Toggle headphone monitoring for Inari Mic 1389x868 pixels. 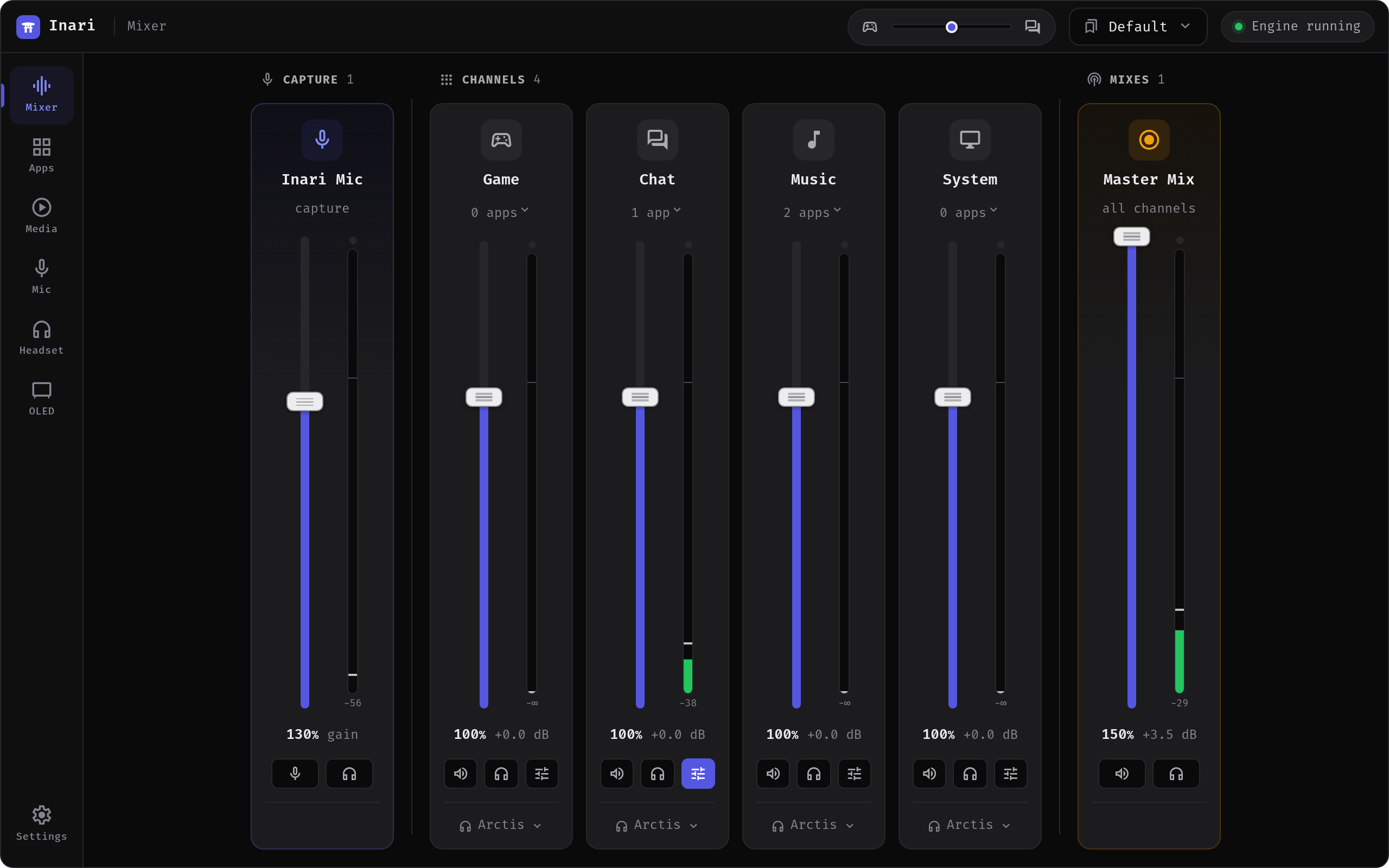point(349,773)
